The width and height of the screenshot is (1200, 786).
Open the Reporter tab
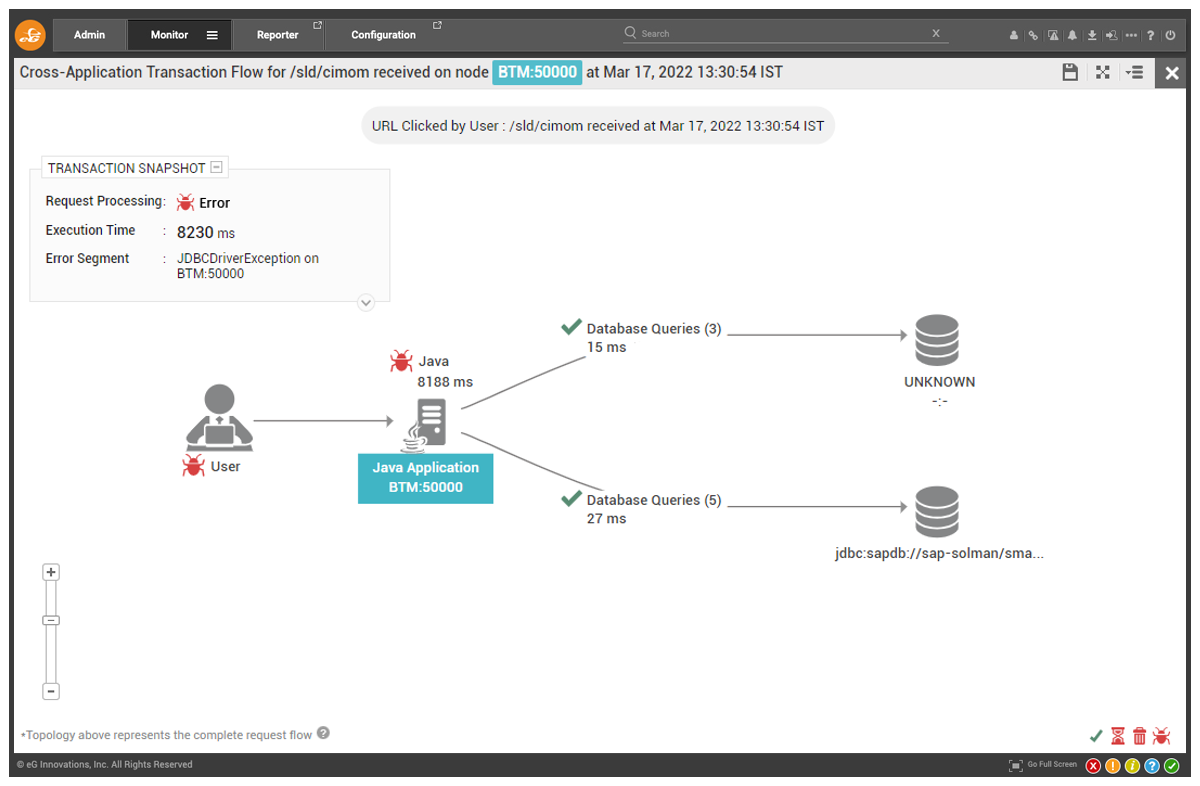pos(278,35)
